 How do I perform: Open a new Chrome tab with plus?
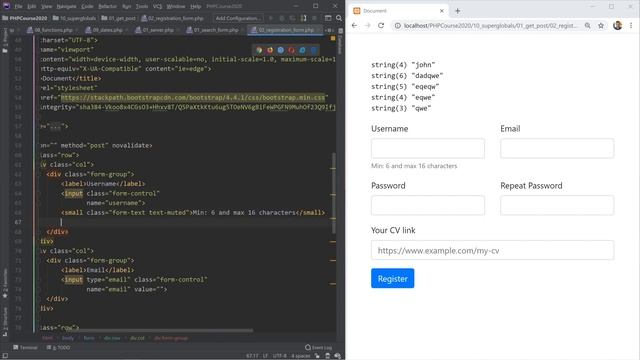458,11
